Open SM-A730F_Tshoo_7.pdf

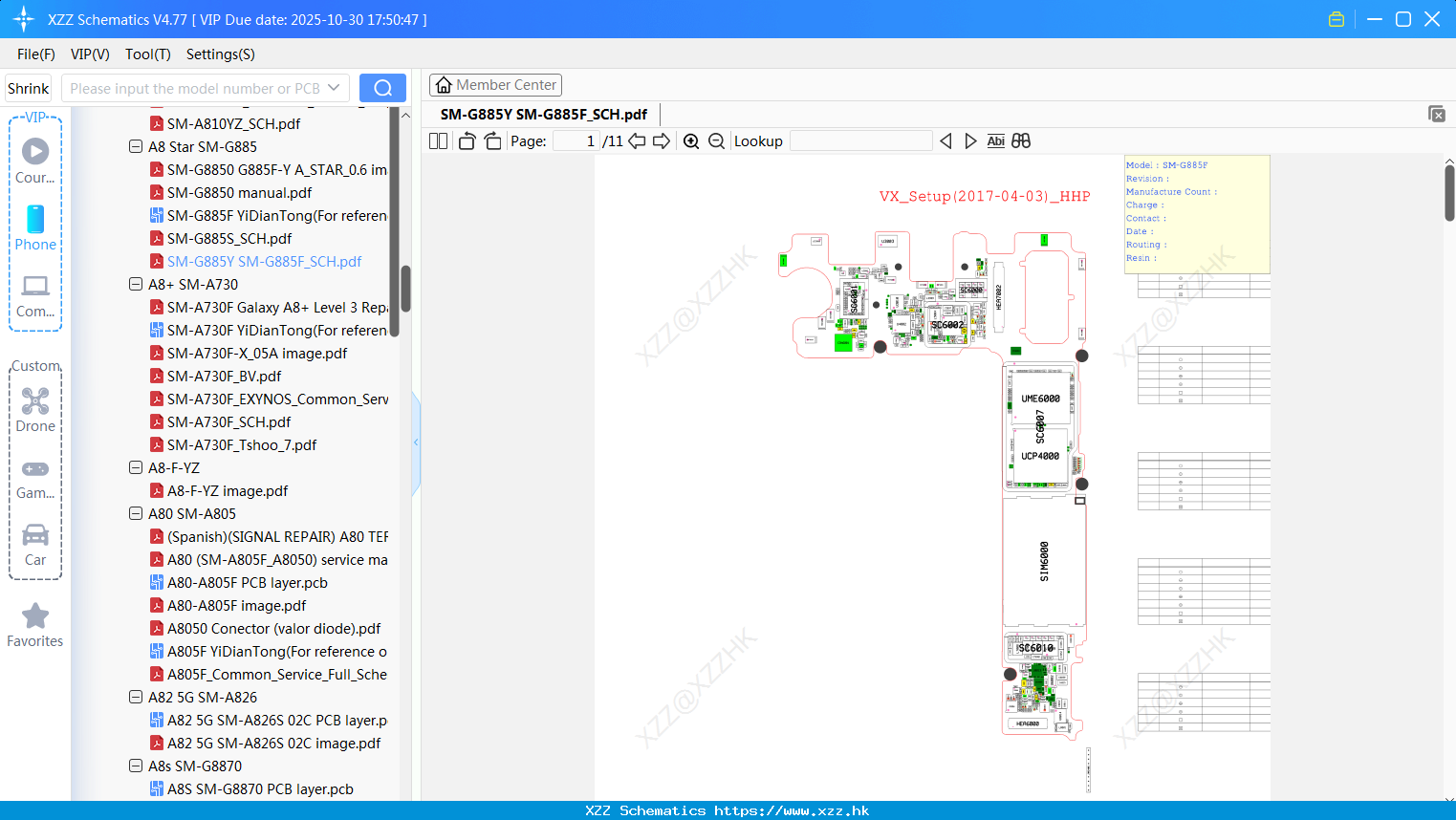[232, 445]
